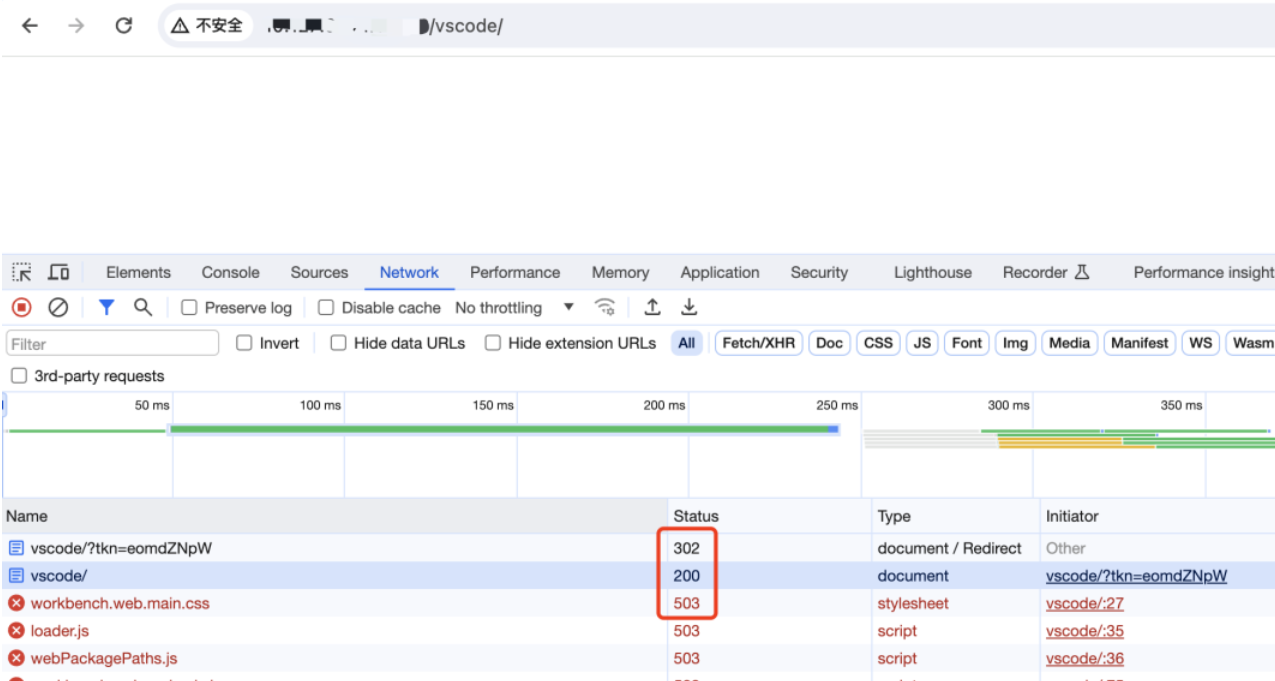The height and width of the screenshot is (681, 1275).
Task: Click the not-secure warning icon in address bar
Action: tap(180, 26)
